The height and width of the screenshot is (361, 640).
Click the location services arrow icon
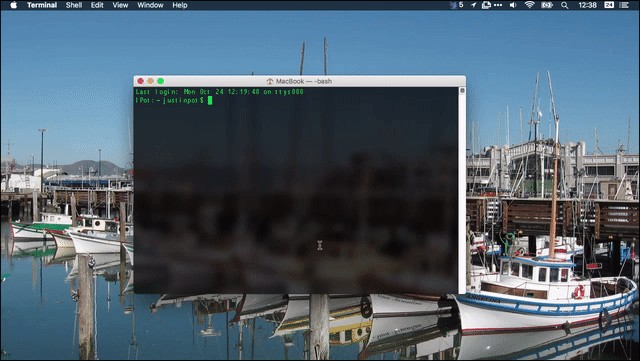(473, 5)
